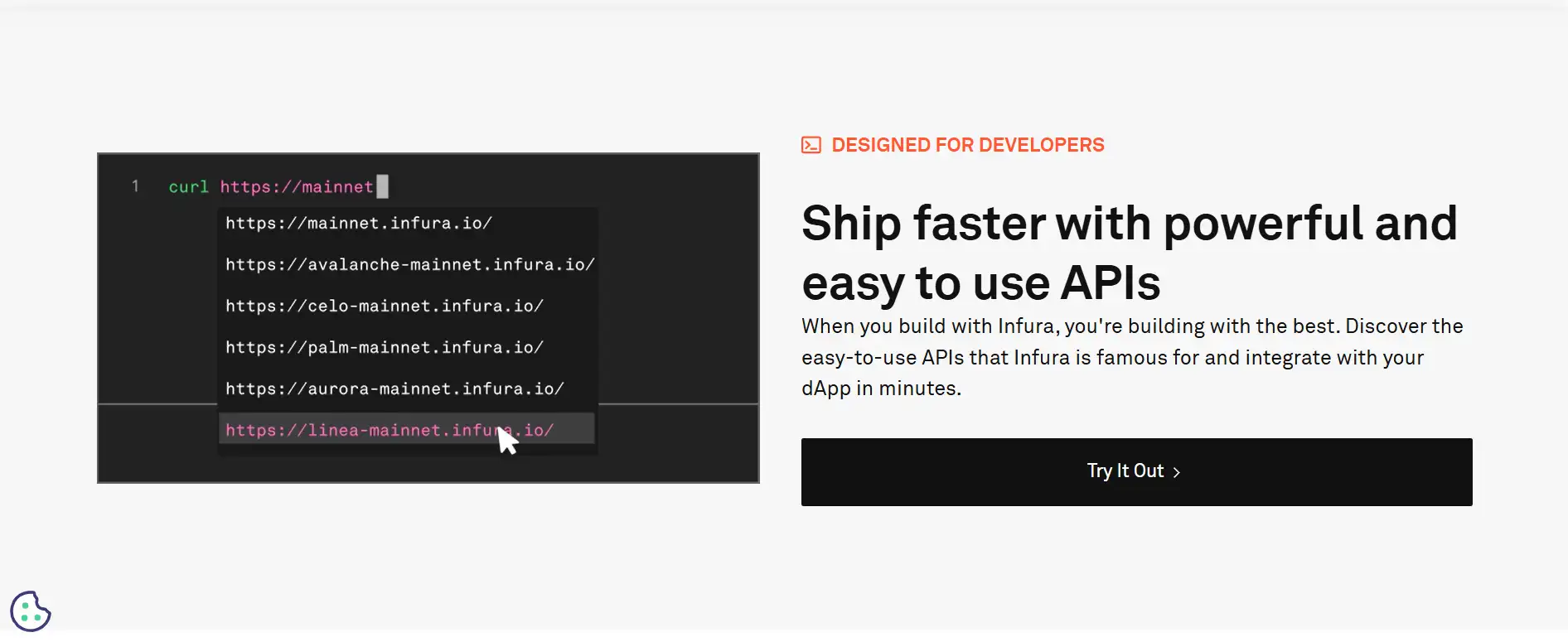The image size is (1568, 642).
Task: Click the blinking block cursor after mainnet
Action: [x=382, y=186]
